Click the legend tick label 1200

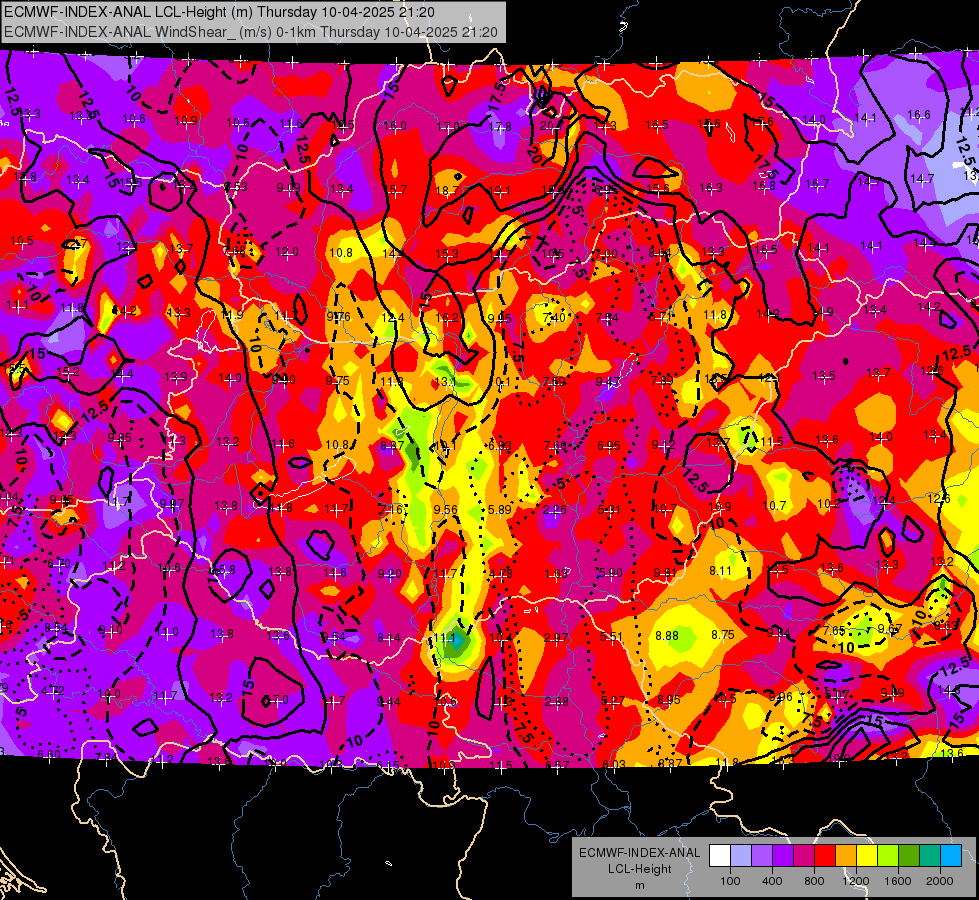855,881
